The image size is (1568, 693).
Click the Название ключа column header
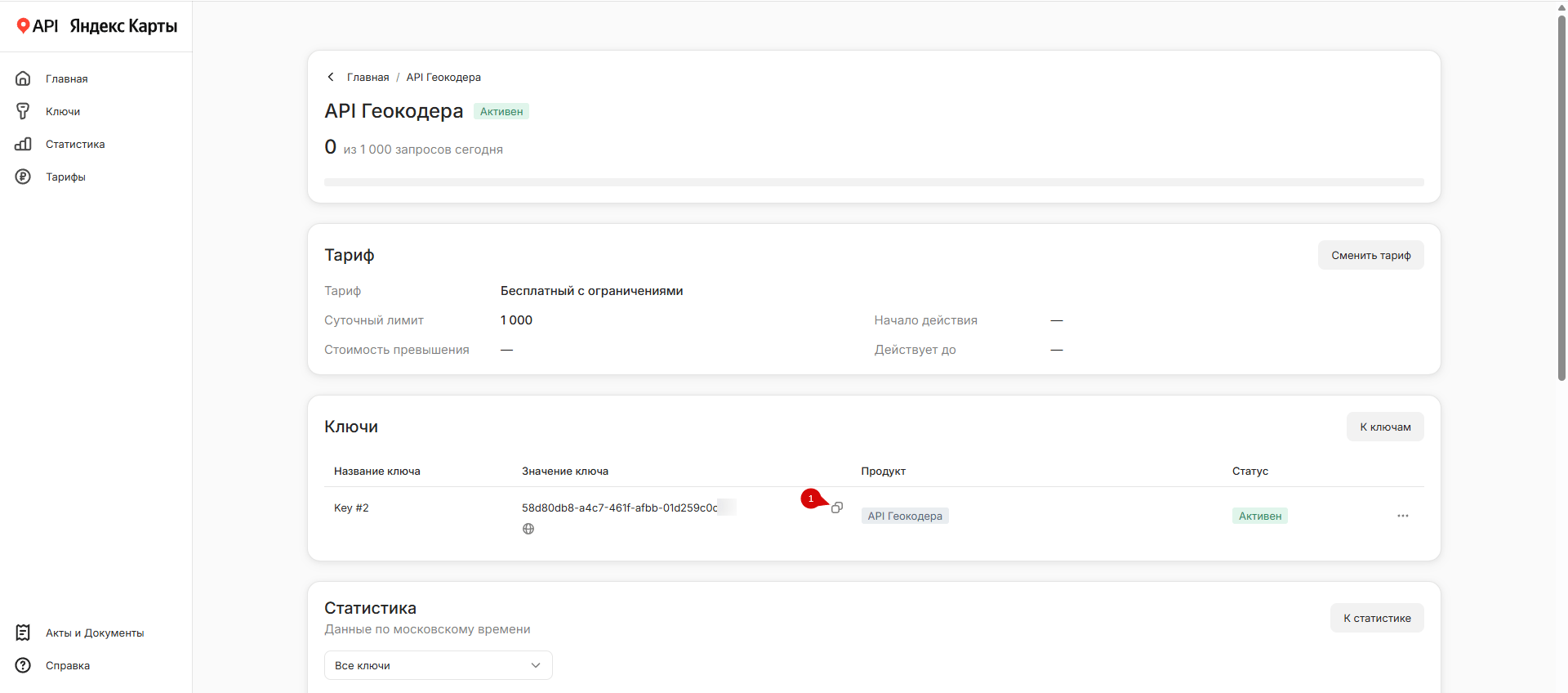(377, 471)
